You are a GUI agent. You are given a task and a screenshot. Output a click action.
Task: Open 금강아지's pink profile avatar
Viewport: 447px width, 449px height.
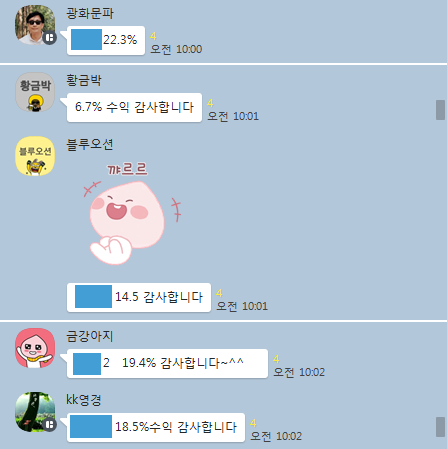35,348
